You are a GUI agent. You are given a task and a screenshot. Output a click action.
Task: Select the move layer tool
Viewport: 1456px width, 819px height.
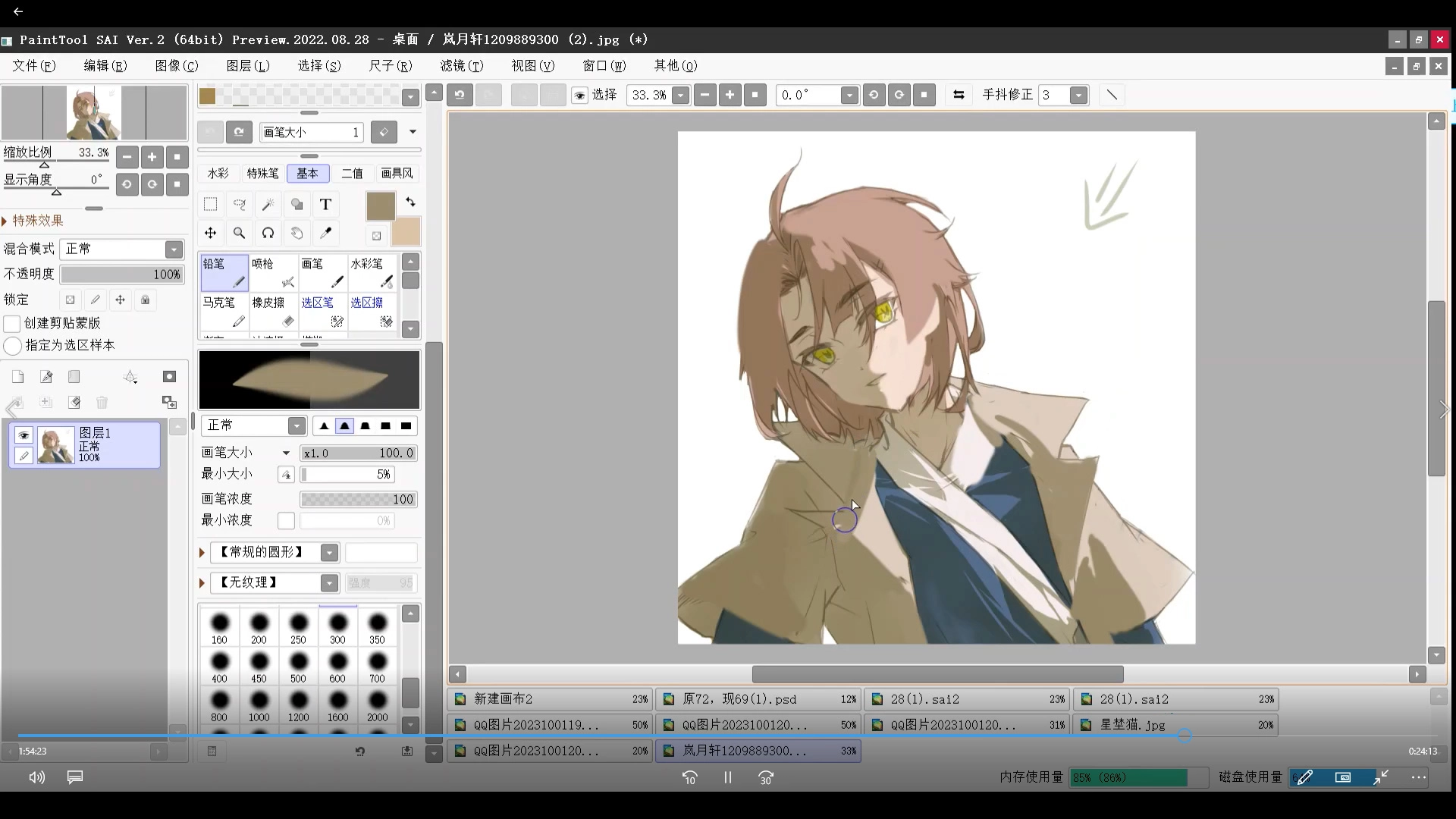tap(210, 233)
